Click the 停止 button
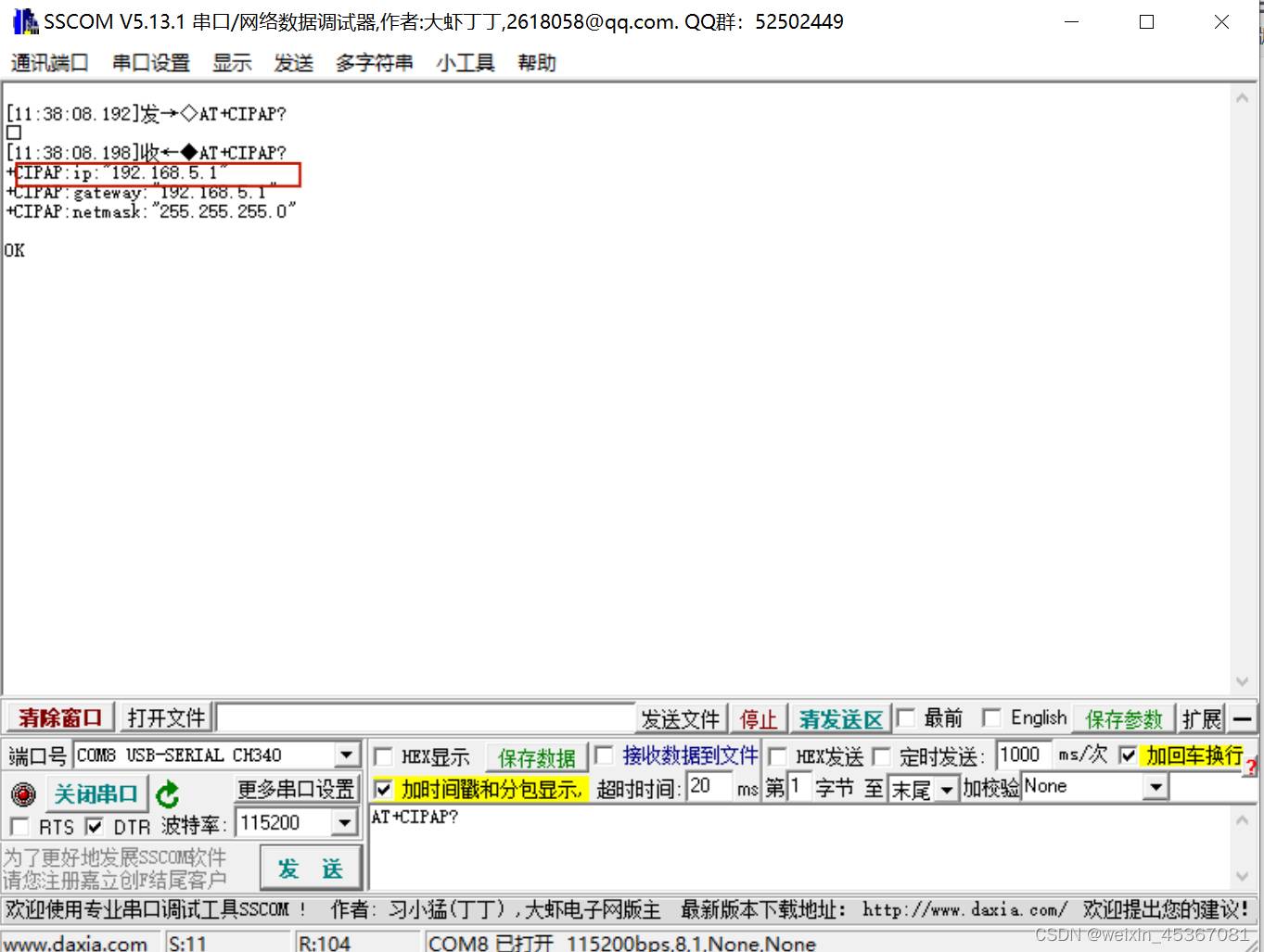Viewport: 1264px width, 952px height. [758, 718]
